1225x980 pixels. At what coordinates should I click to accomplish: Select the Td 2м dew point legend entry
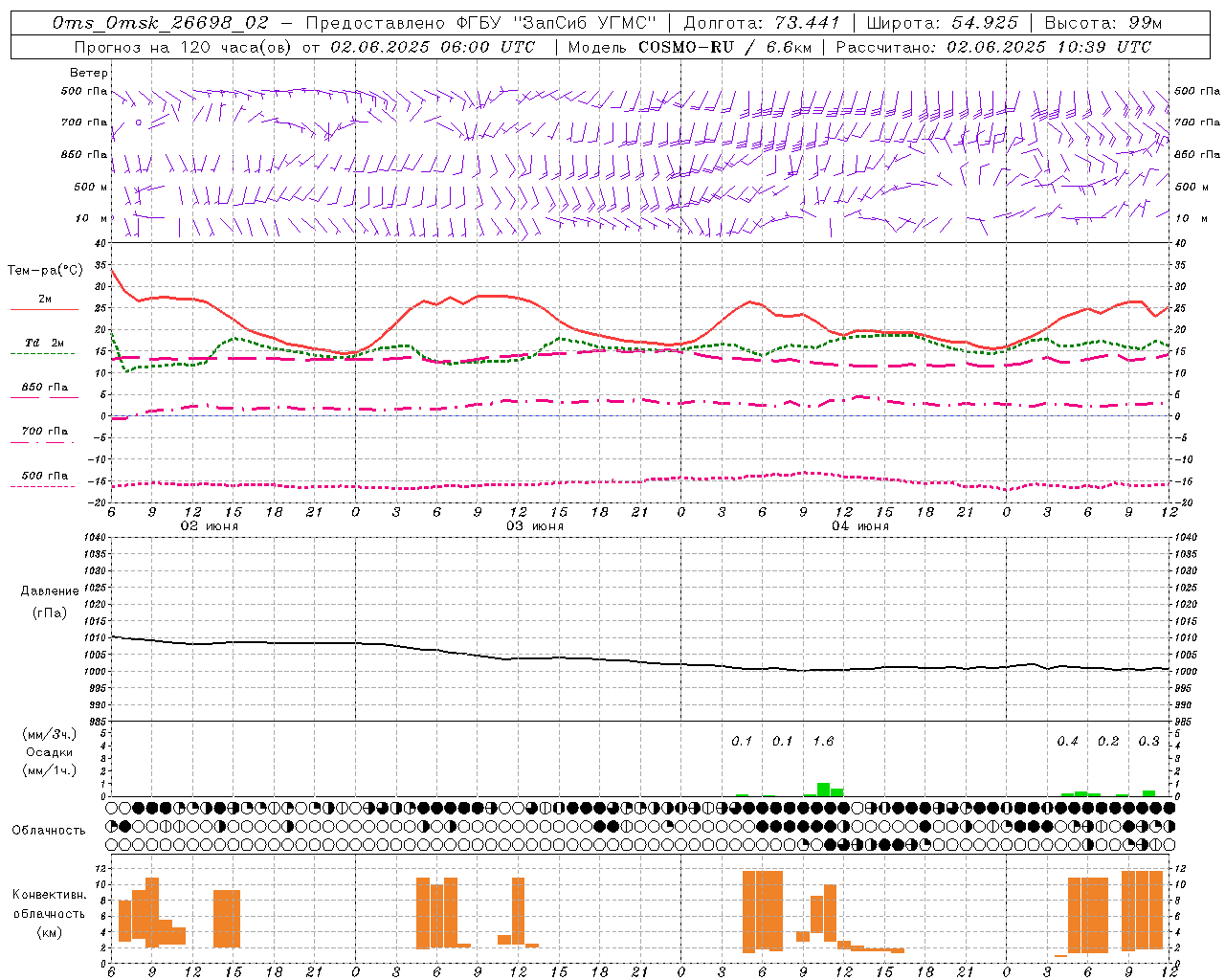click(x=45, y=343)
